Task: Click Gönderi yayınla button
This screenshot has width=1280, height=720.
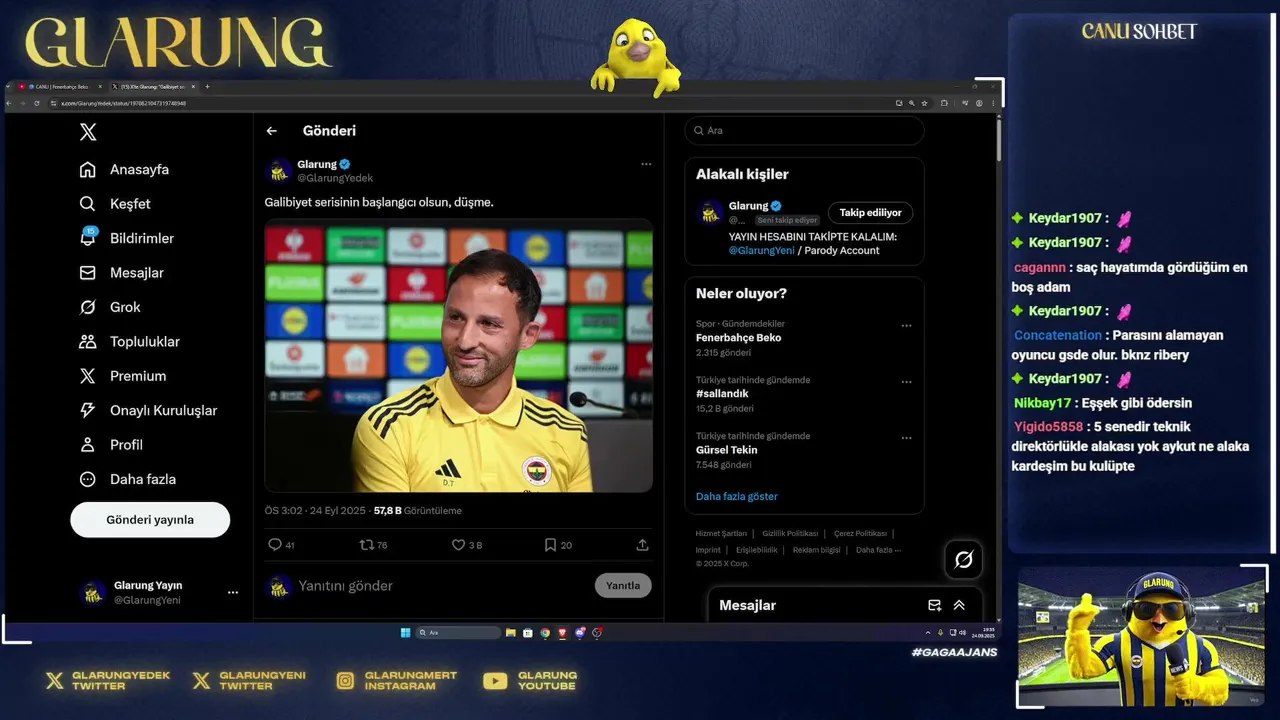Action: [150, 520]
